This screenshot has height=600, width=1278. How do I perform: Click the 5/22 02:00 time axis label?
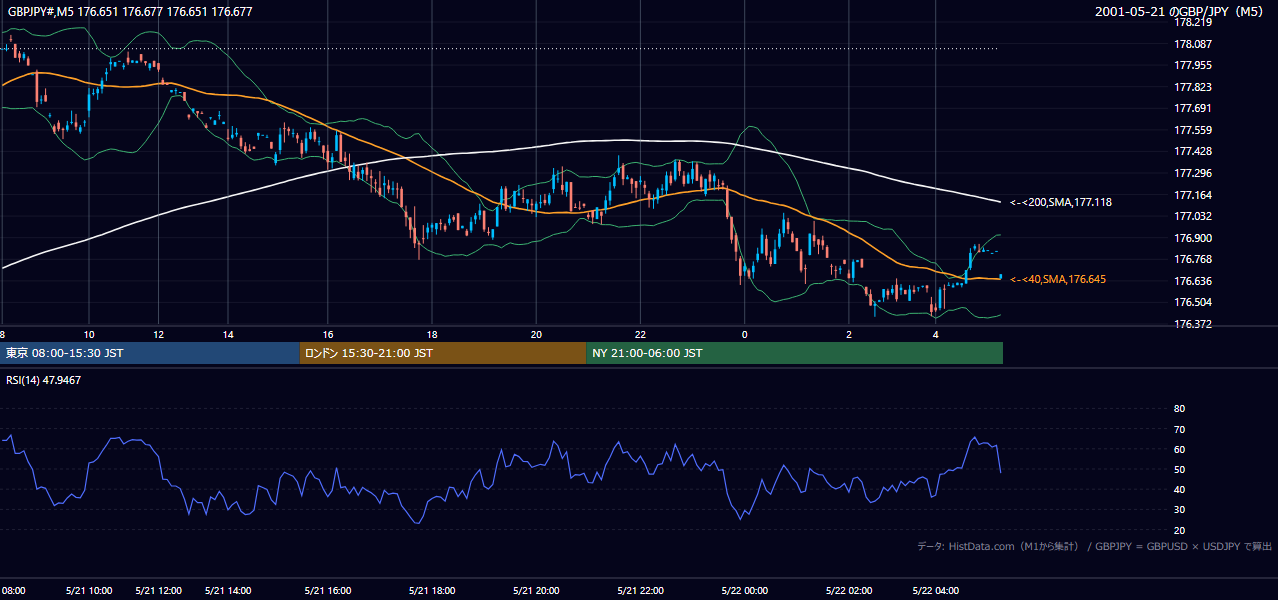[x=850, y=591]
